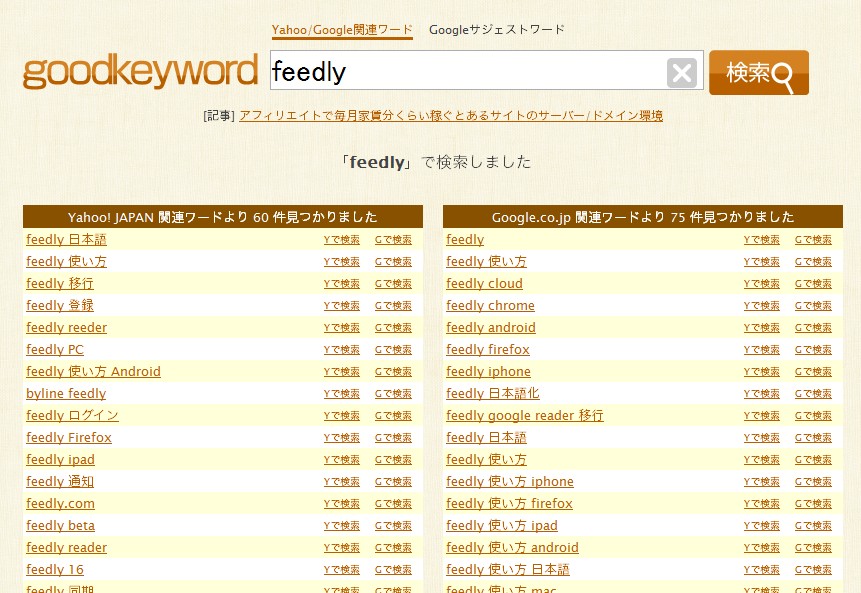The width and height of the screenshot is (861, 593).
Task: Click 'Gで検索' beside 'feedly 使い方 firefox'
Action: pyautogui.click(x=813, y=504)
